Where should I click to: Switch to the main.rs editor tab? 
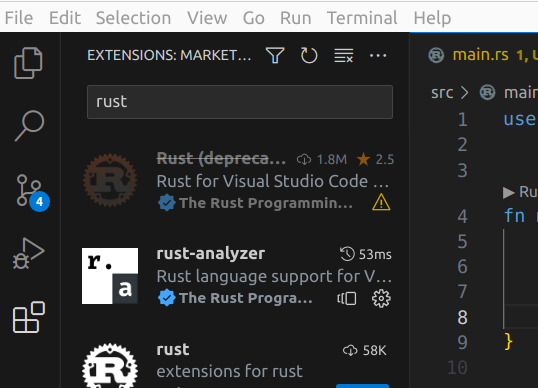point(482,55)
